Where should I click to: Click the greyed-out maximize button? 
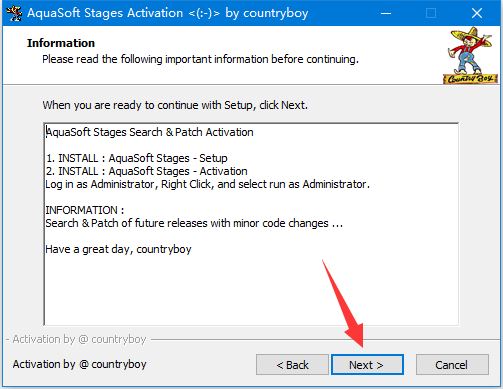click(x=431, y=13)
